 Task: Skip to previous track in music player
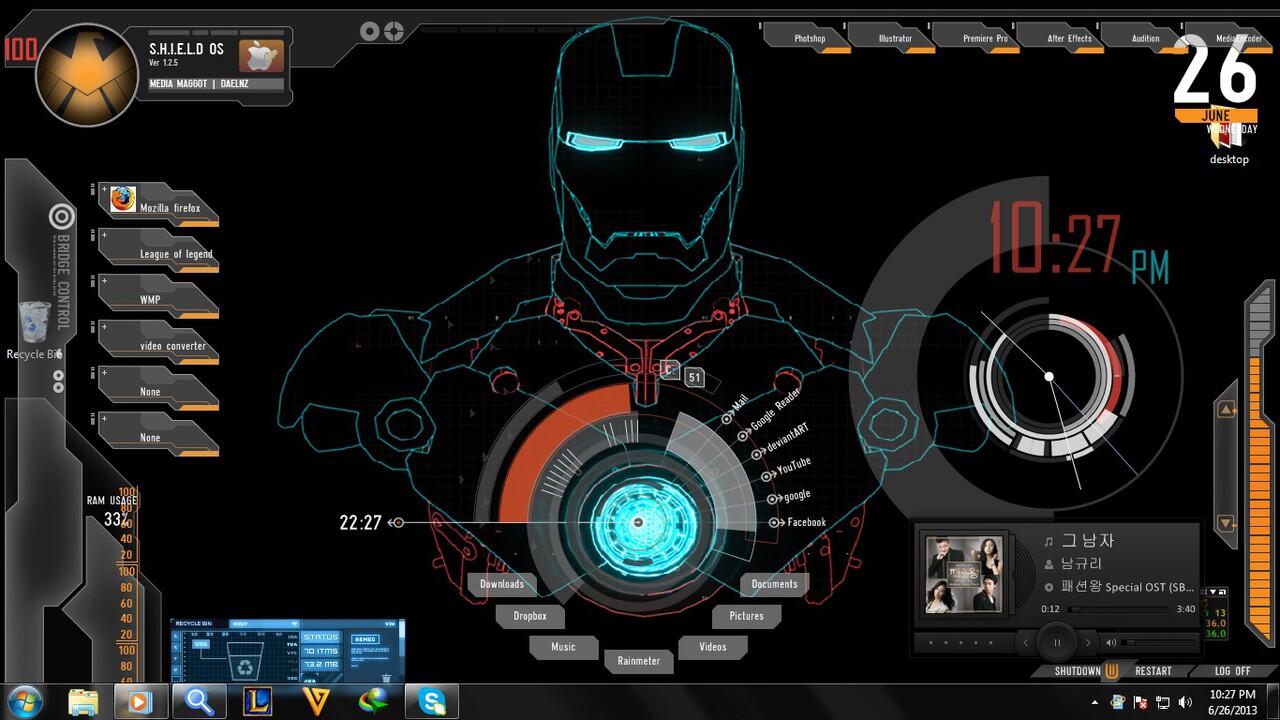tap(1025, 642)
